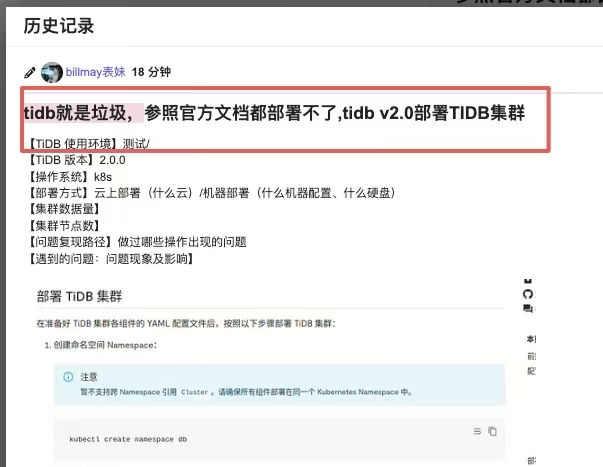Click the copy code icon

click(x=492, y=431)
